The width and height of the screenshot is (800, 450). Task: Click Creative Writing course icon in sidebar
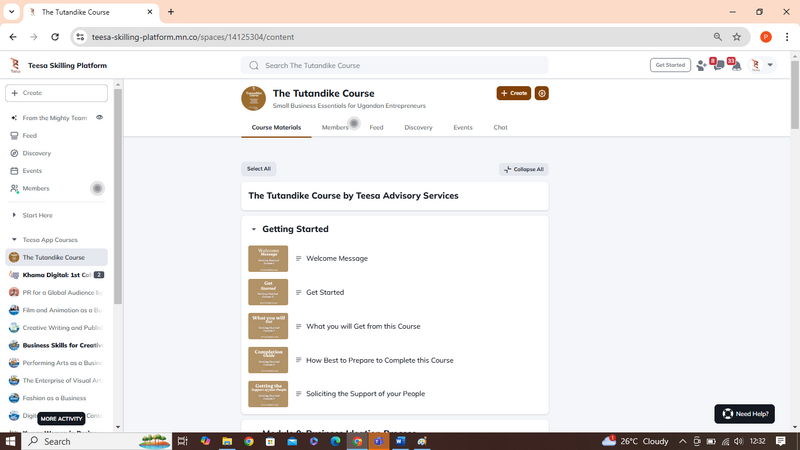coord(14,328)
